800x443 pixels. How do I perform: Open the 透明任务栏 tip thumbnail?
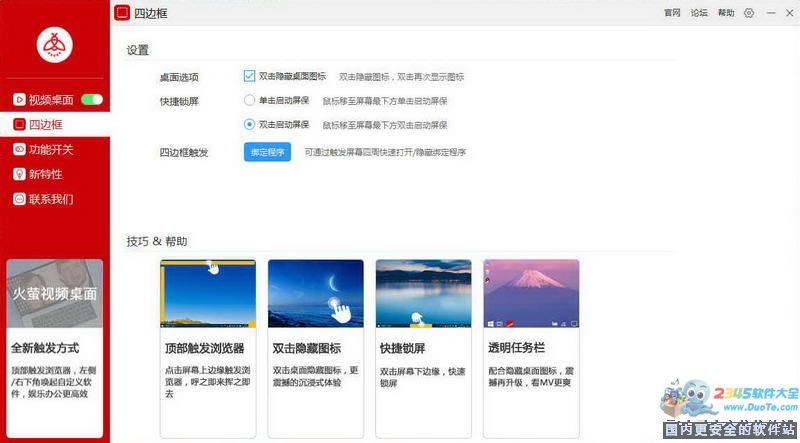pos(531,293)
